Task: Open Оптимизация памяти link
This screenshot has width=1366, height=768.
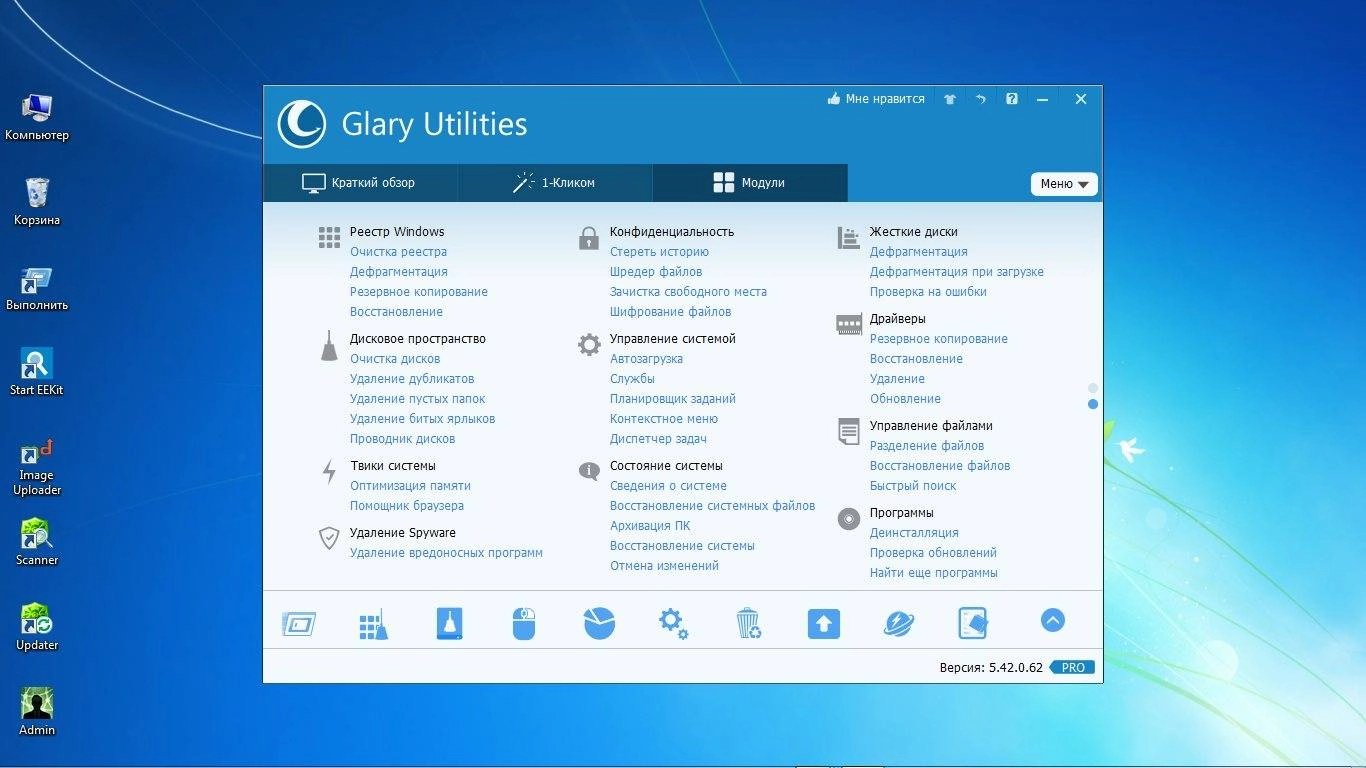Action: 410,486
